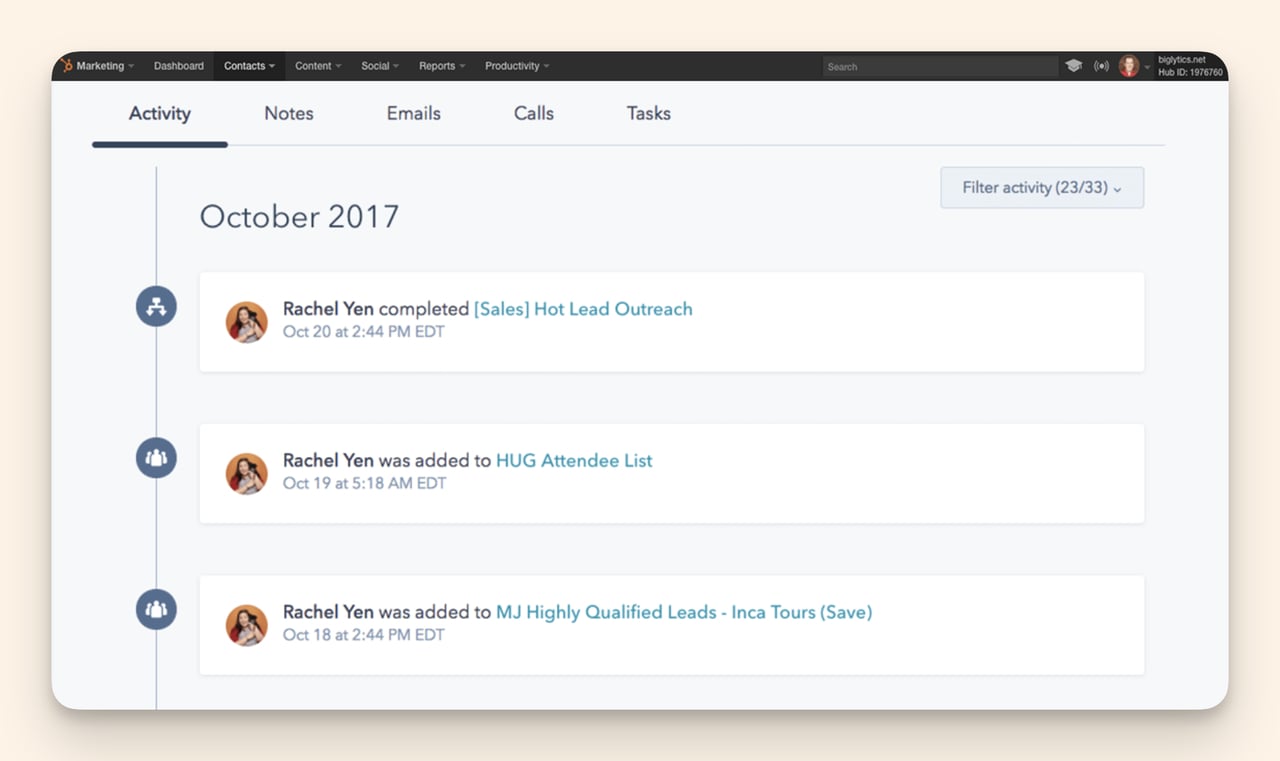Open the Marketing dropdown menu
The height and width of the screenshot is (761, 1280).
coord(105,66)
